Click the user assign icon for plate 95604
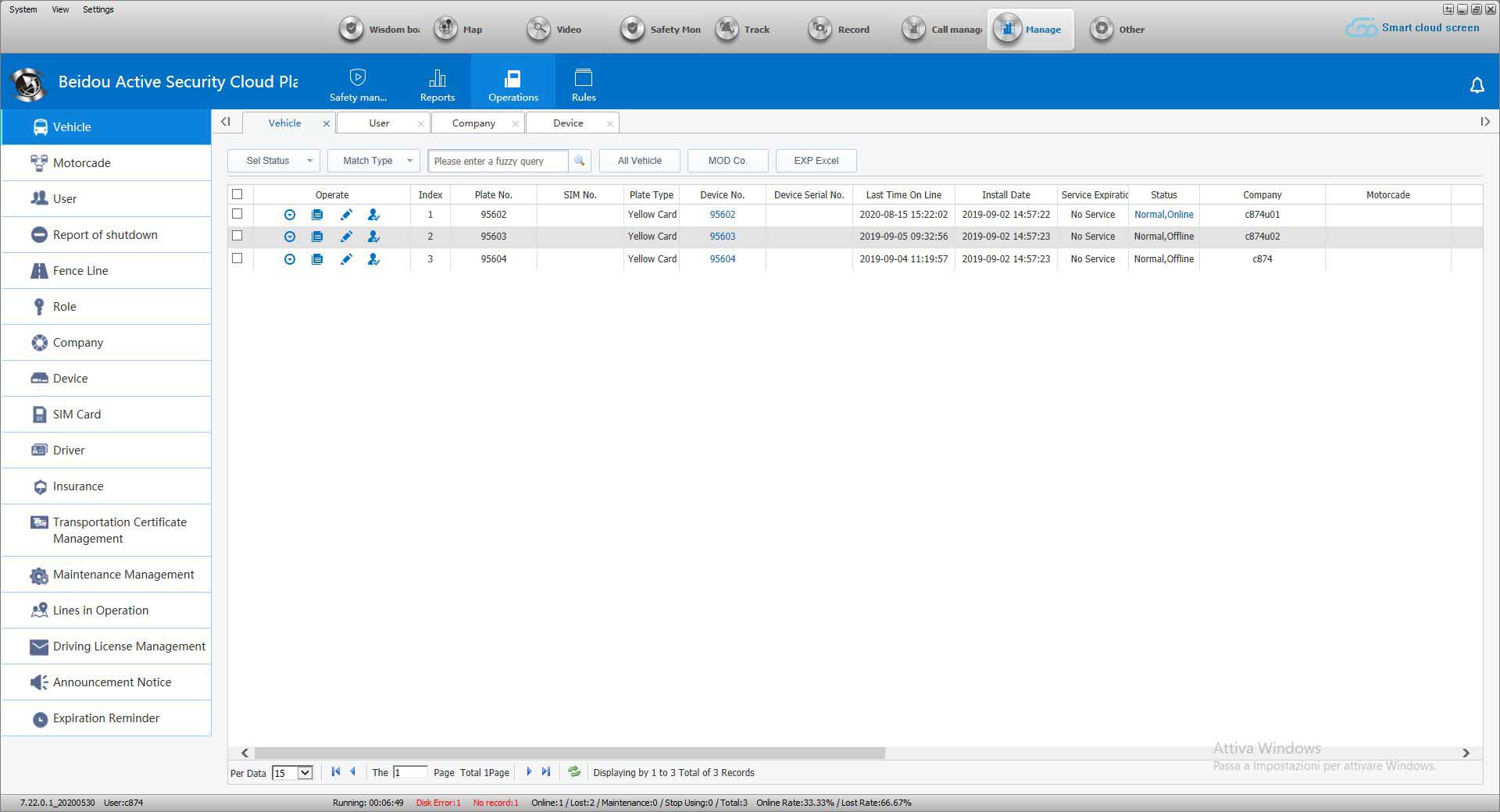Screen dimensions: 1500x812 tap(373, 259)
